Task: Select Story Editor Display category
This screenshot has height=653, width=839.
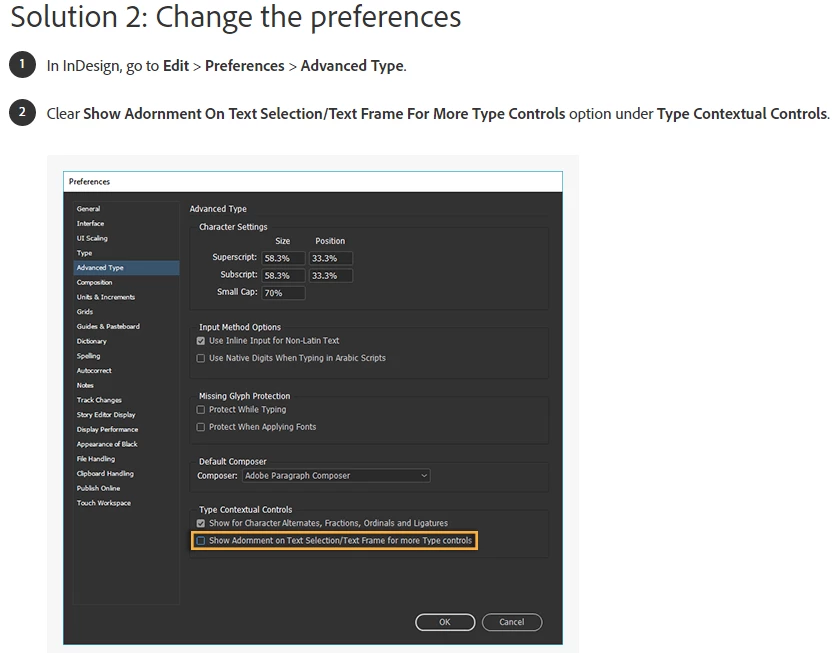Action: coord(106,415)
